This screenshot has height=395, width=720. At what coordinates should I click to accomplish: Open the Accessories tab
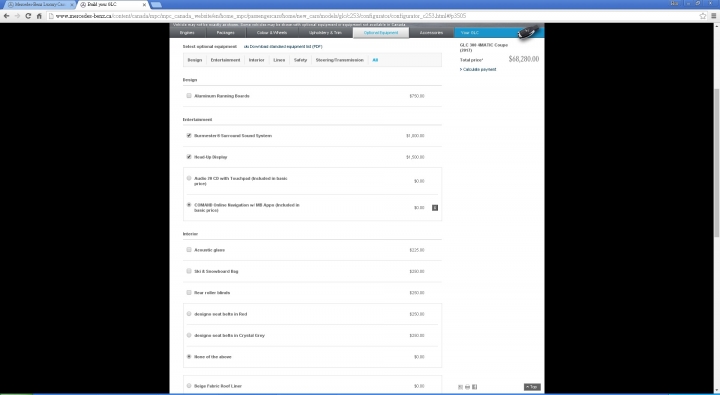pos(431,33)
